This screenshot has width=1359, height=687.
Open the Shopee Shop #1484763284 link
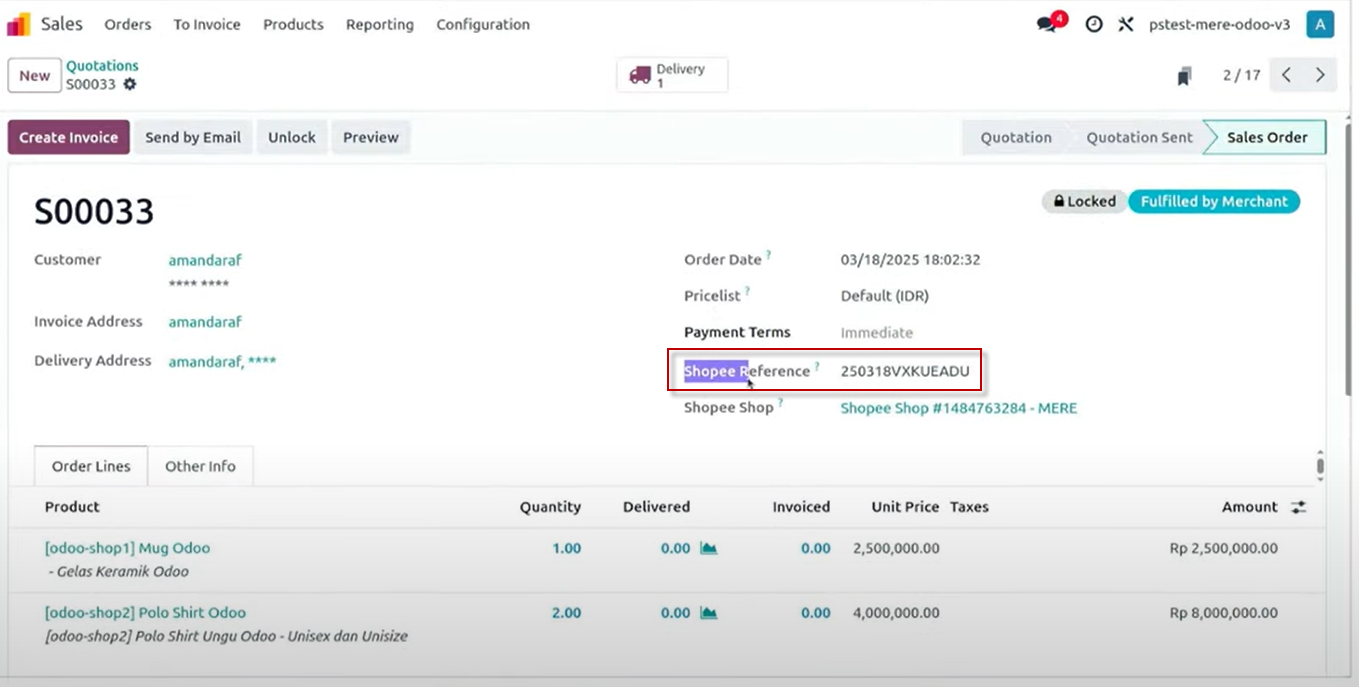958,408
